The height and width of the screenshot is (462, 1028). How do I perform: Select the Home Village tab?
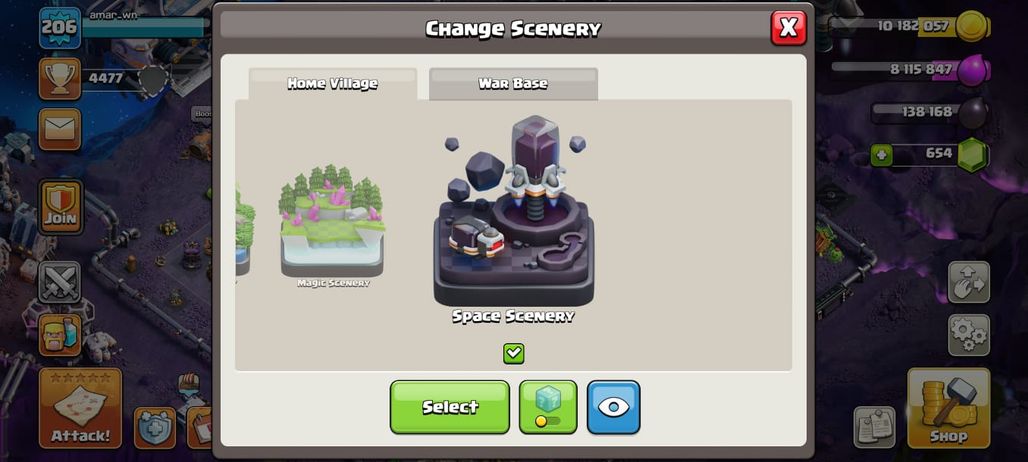[x=332, y=84]
